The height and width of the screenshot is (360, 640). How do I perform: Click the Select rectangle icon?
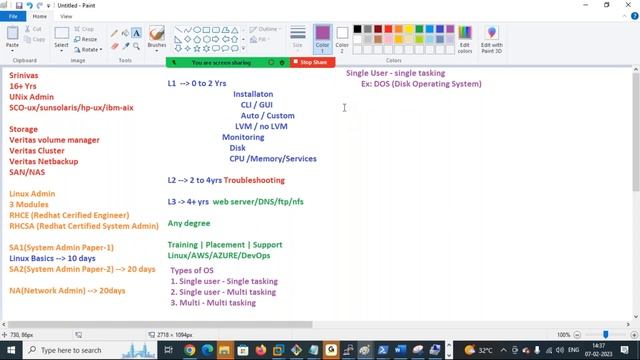coord(61,33)
